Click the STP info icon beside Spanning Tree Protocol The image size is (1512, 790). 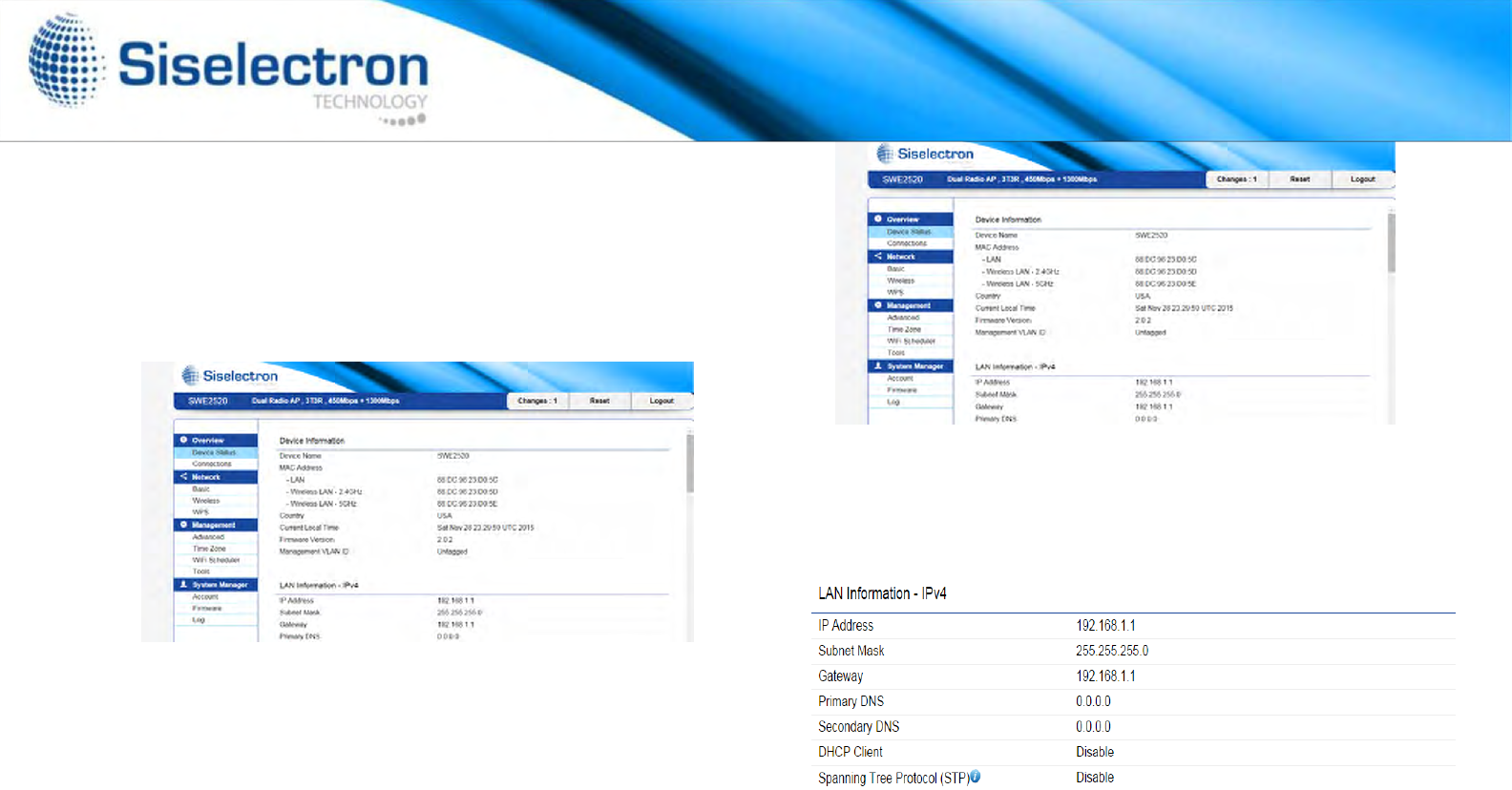tap(975, 777)
